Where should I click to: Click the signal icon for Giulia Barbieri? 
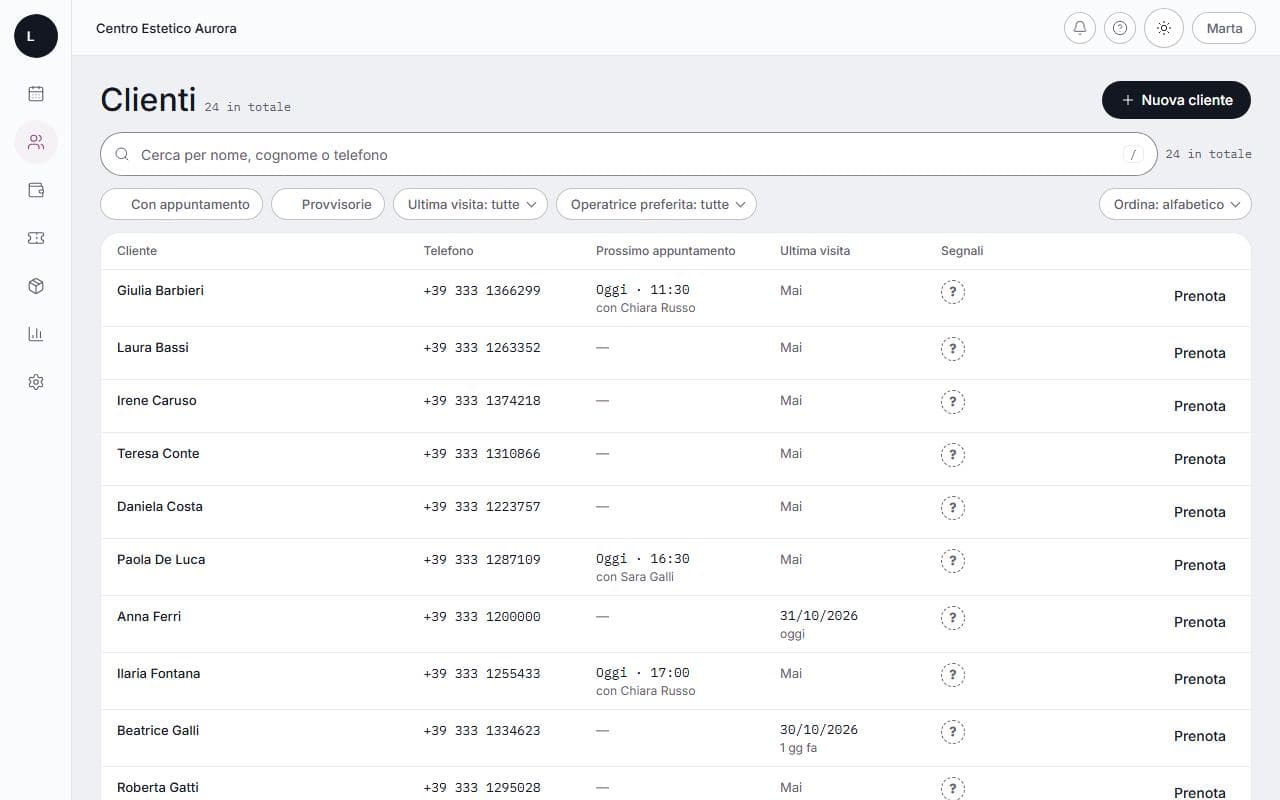click(x=953, y=292)
